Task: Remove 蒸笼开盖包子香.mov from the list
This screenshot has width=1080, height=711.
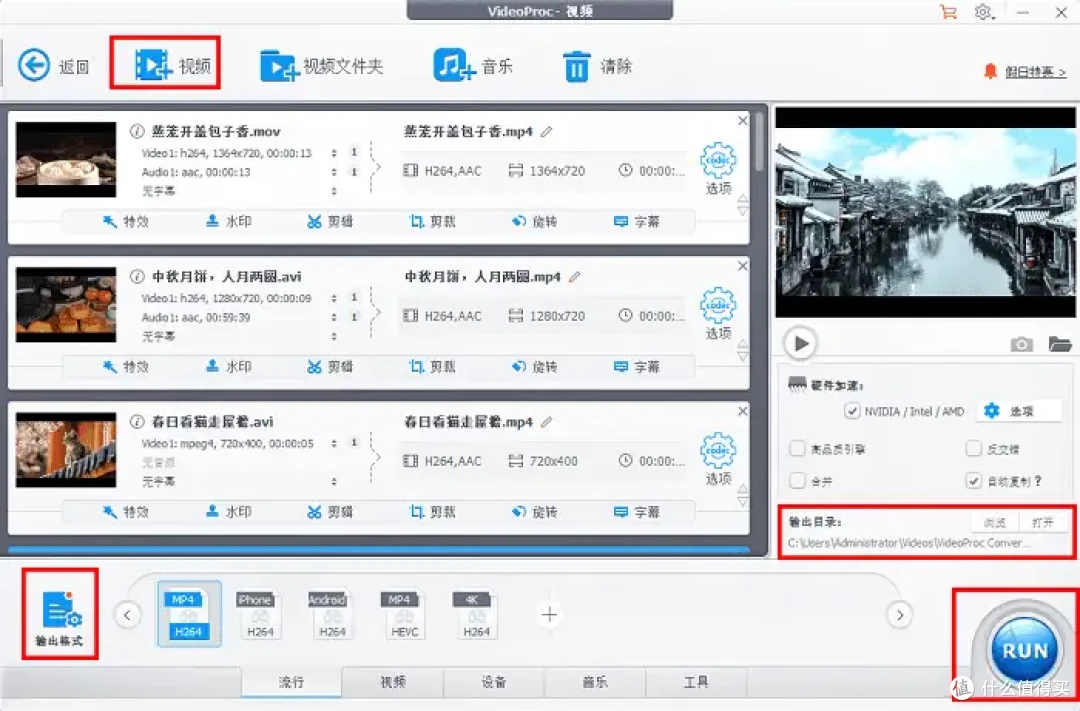Action: point(742,121)
